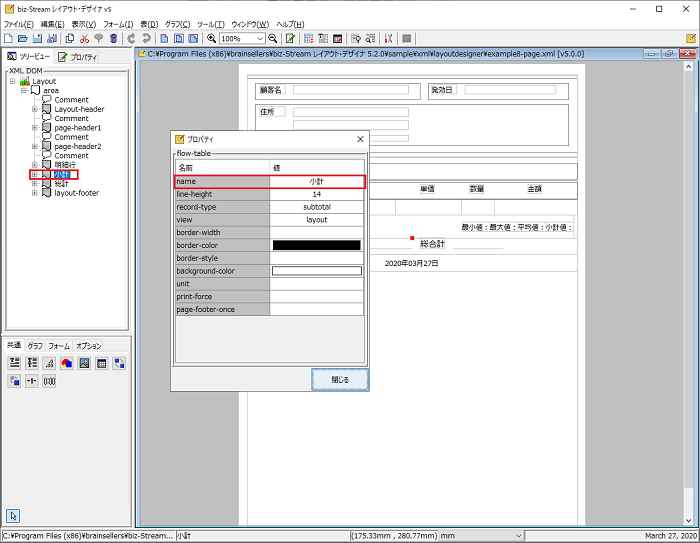
Task: Select the page number '-1-' tool
Action: click(32, 381)
